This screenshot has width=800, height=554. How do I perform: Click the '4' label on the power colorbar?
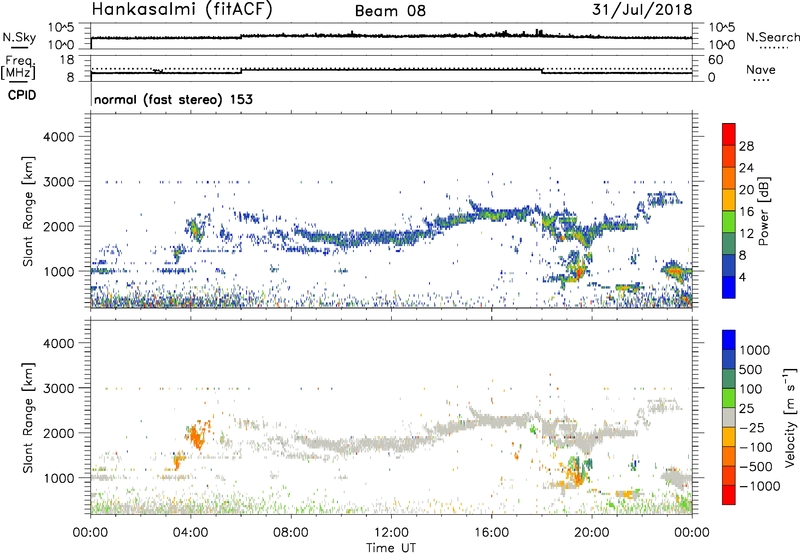click(742, 278)
